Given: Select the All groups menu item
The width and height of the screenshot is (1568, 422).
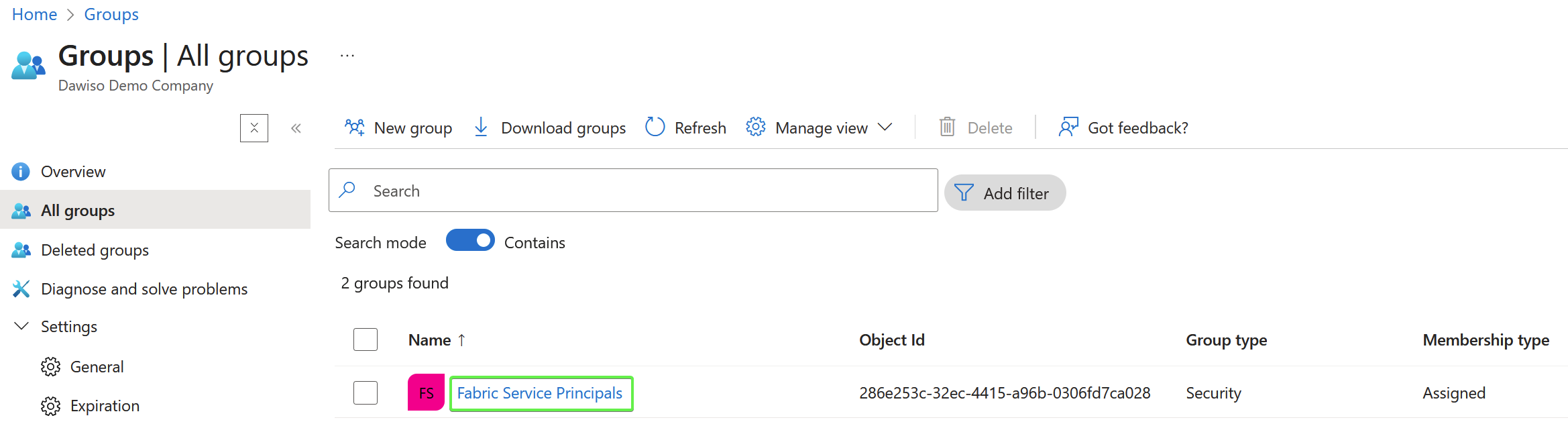Looking at the screenshot, I should pos(78,210).
